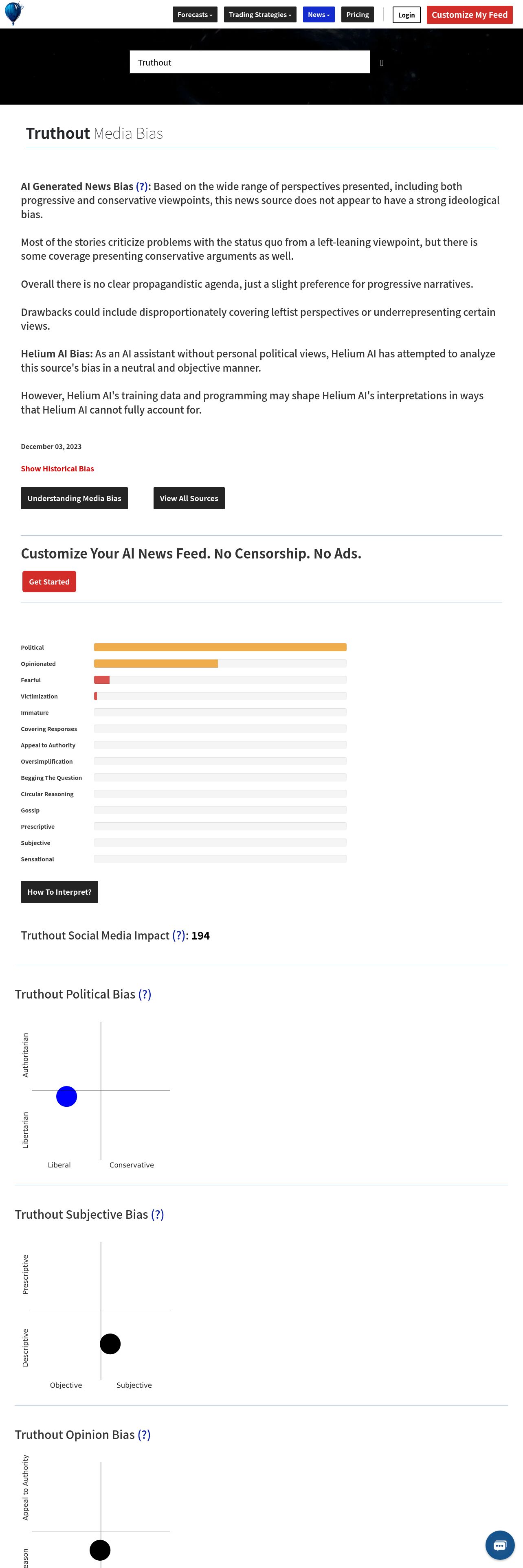Click the search icon beside Truthout field

[382, 63]
